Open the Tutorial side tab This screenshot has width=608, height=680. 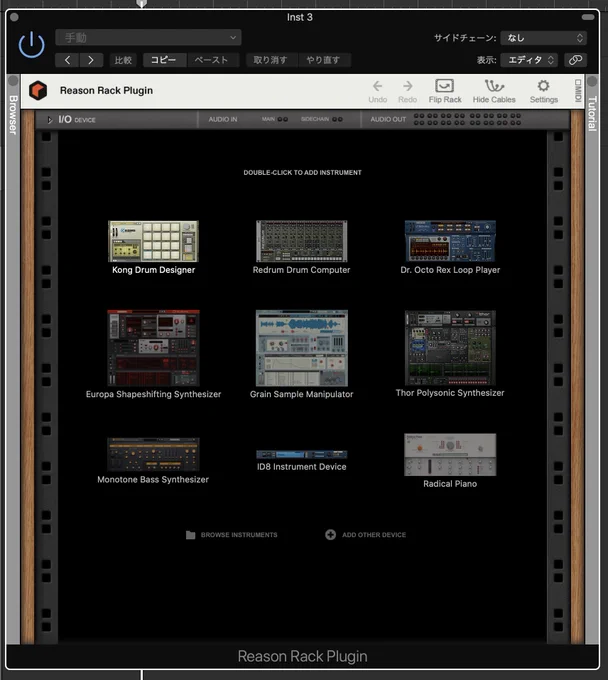tap(592, 114)
